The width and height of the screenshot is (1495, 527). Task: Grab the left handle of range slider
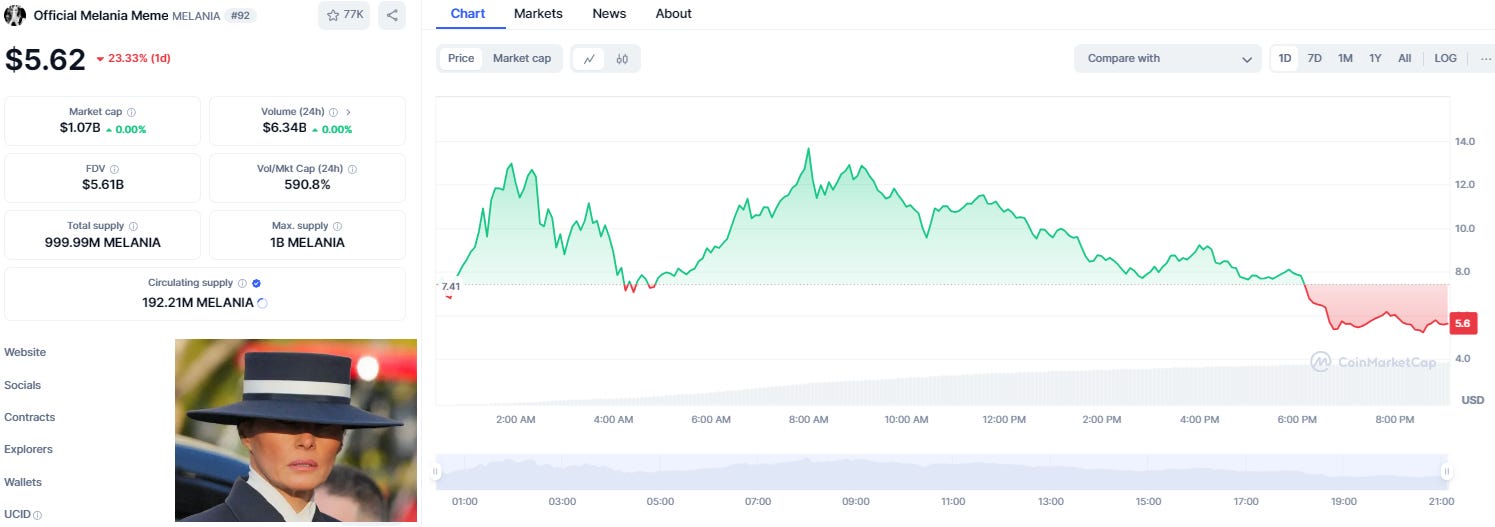[x=435, y=471]
